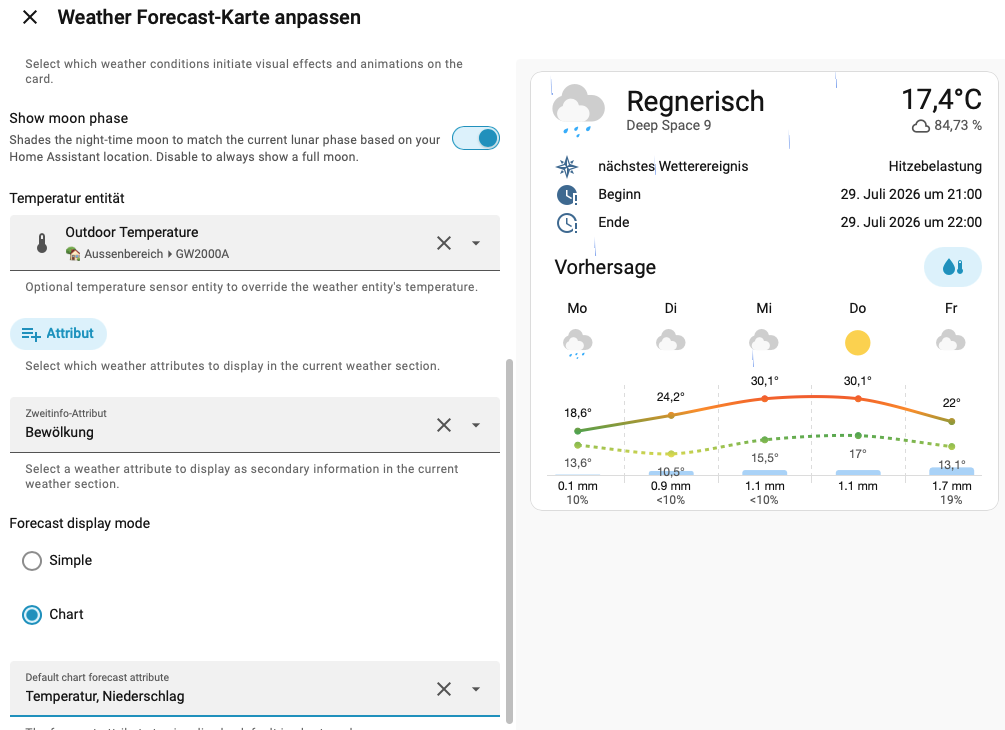Click the sunny icon for Do
This screenshot has height=730, width=1005.
857,343
